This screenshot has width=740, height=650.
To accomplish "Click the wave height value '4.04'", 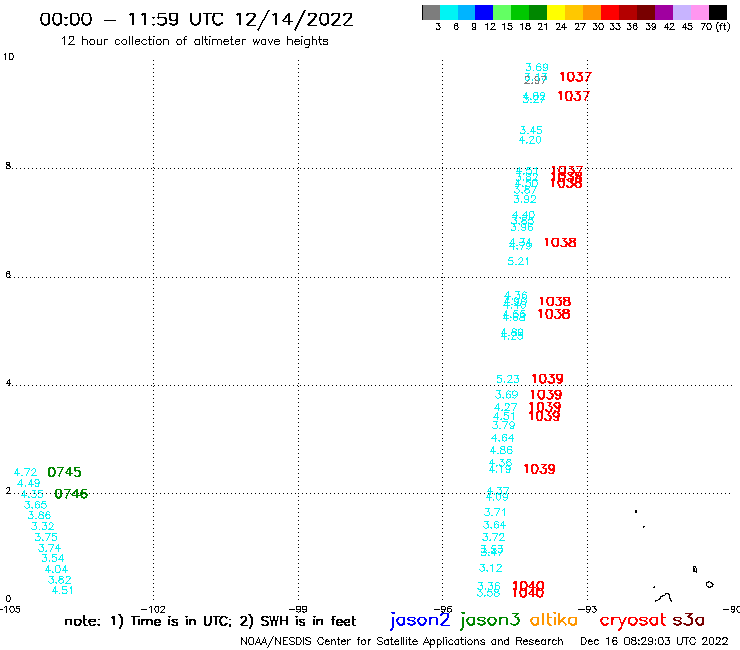I will pyautogui.click(x=56, y=569).
